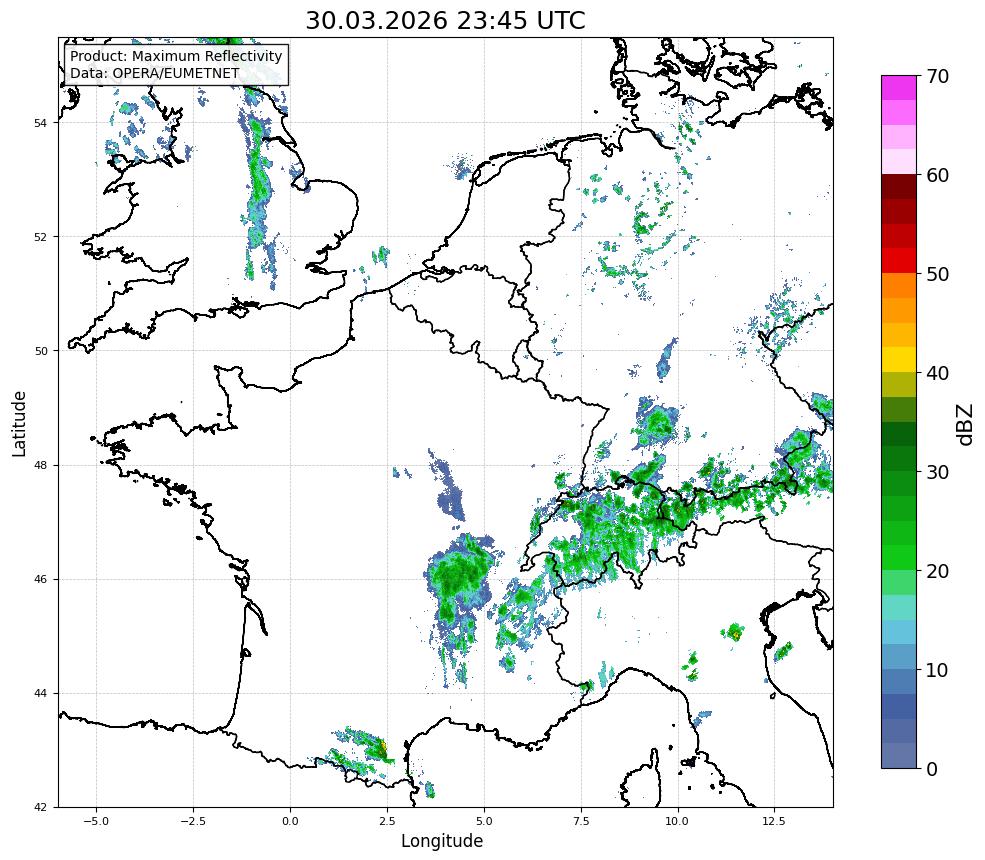Select the light cyan swatch near 15 dBZ

tap(898, 607)
